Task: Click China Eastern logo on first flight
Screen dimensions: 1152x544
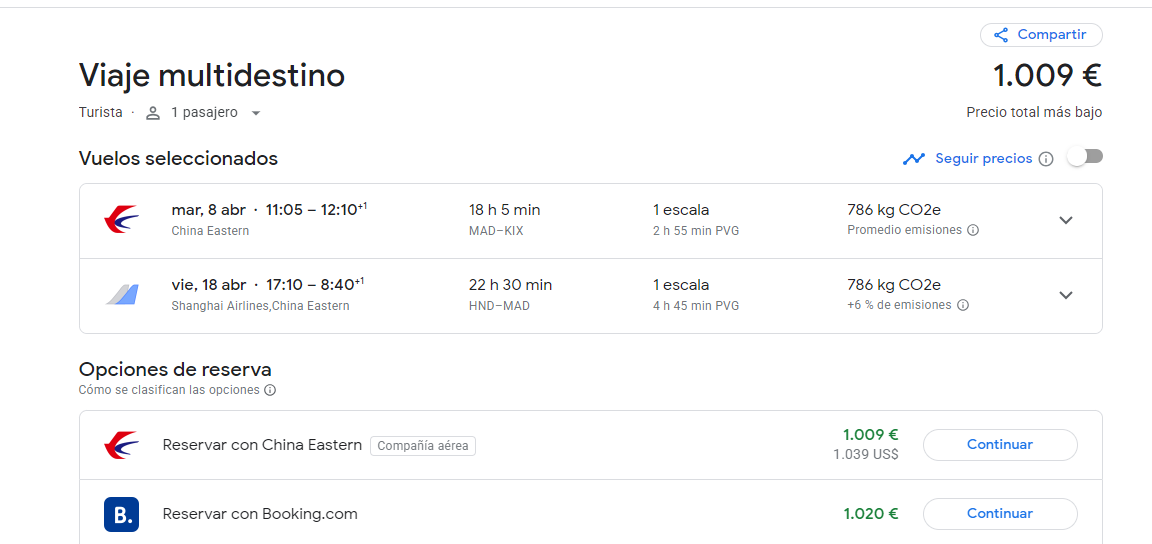Action: [121, 221]
